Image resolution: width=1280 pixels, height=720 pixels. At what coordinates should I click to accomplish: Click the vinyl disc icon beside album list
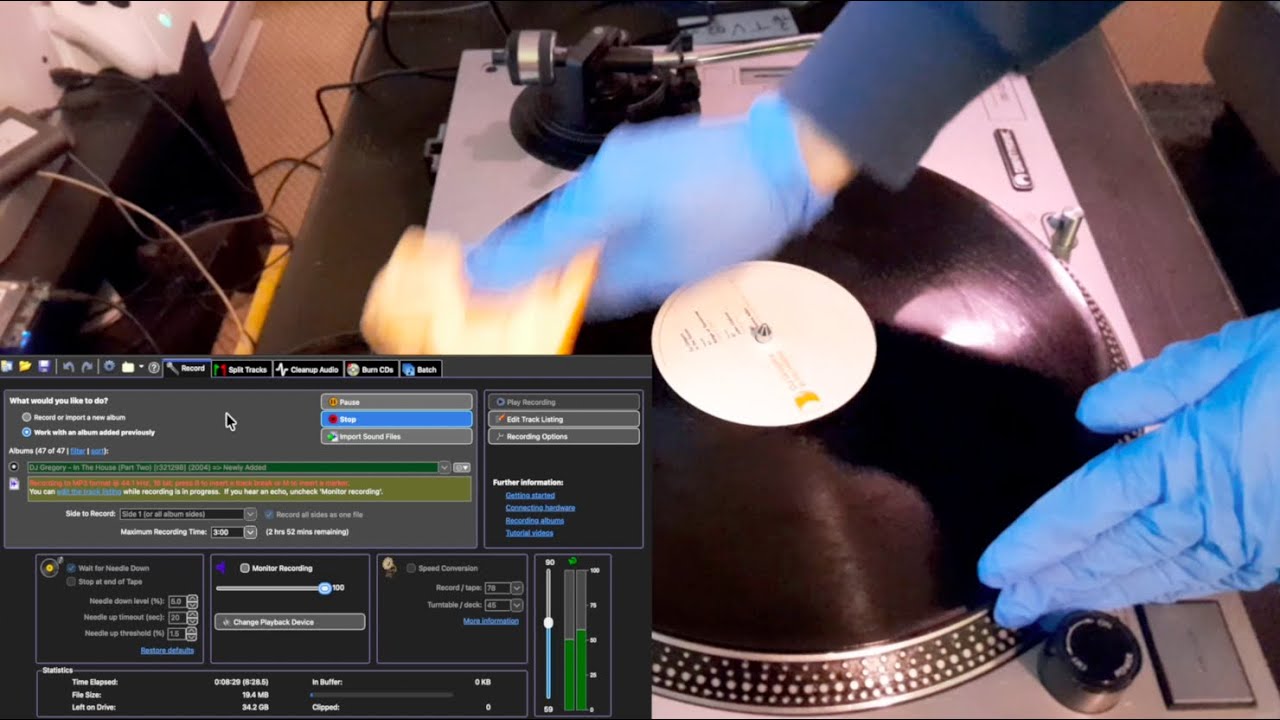point(14,467)
